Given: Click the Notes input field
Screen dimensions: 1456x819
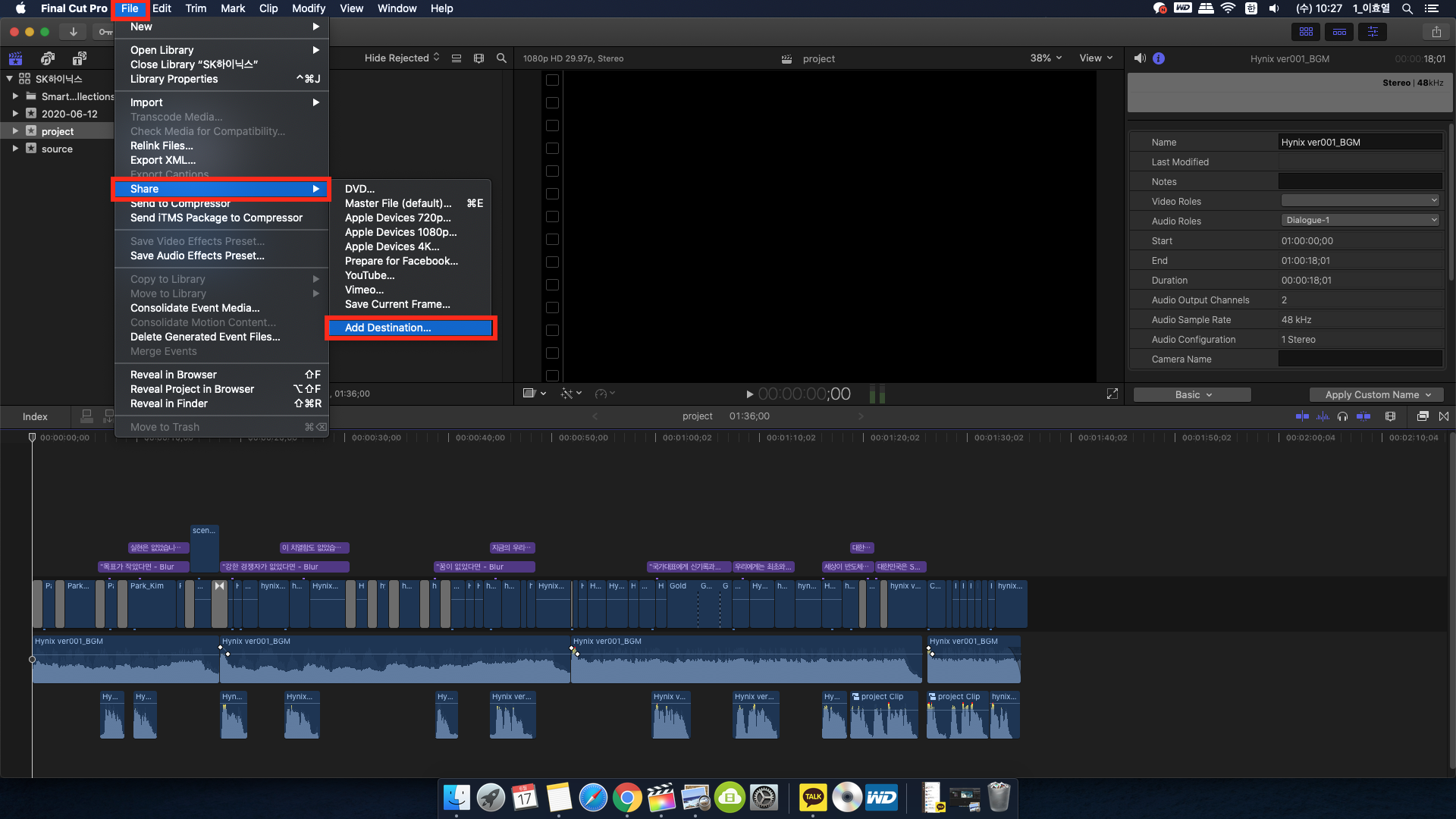Looking at the screenshot, I should pyautogui.click(x=1360, y=181).
